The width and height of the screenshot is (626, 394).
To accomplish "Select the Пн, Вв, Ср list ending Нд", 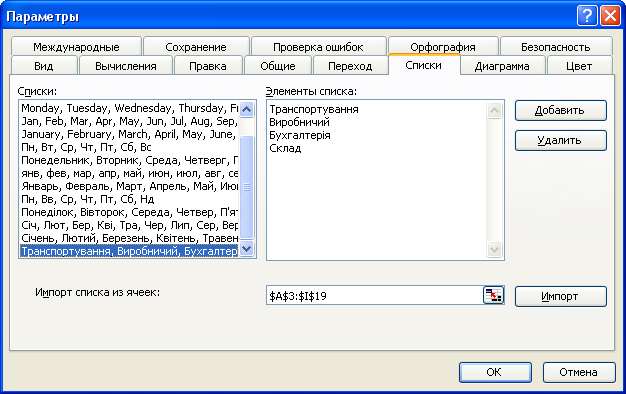I will tap(129, 199).
